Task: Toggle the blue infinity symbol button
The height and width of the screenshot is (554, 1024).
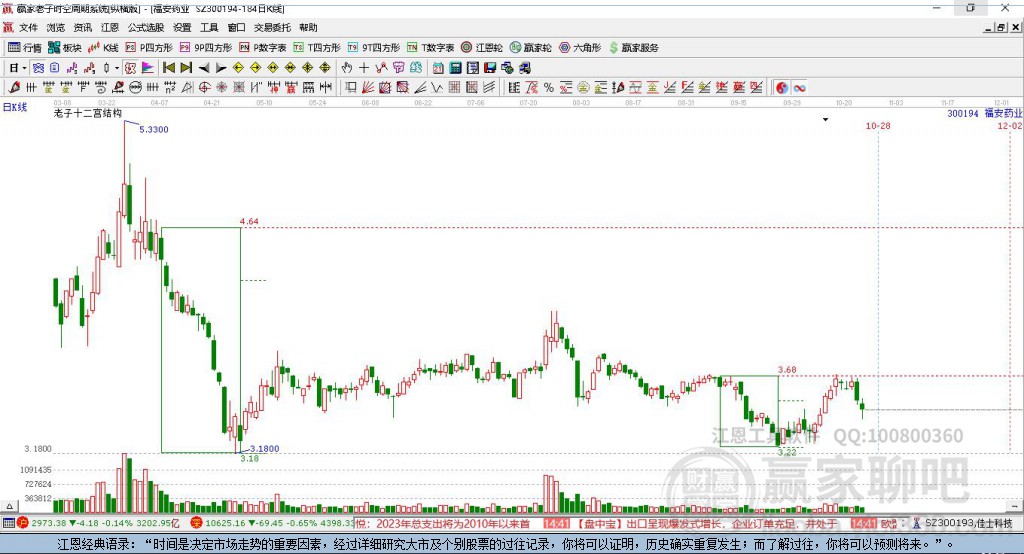Action: [799, 88]
